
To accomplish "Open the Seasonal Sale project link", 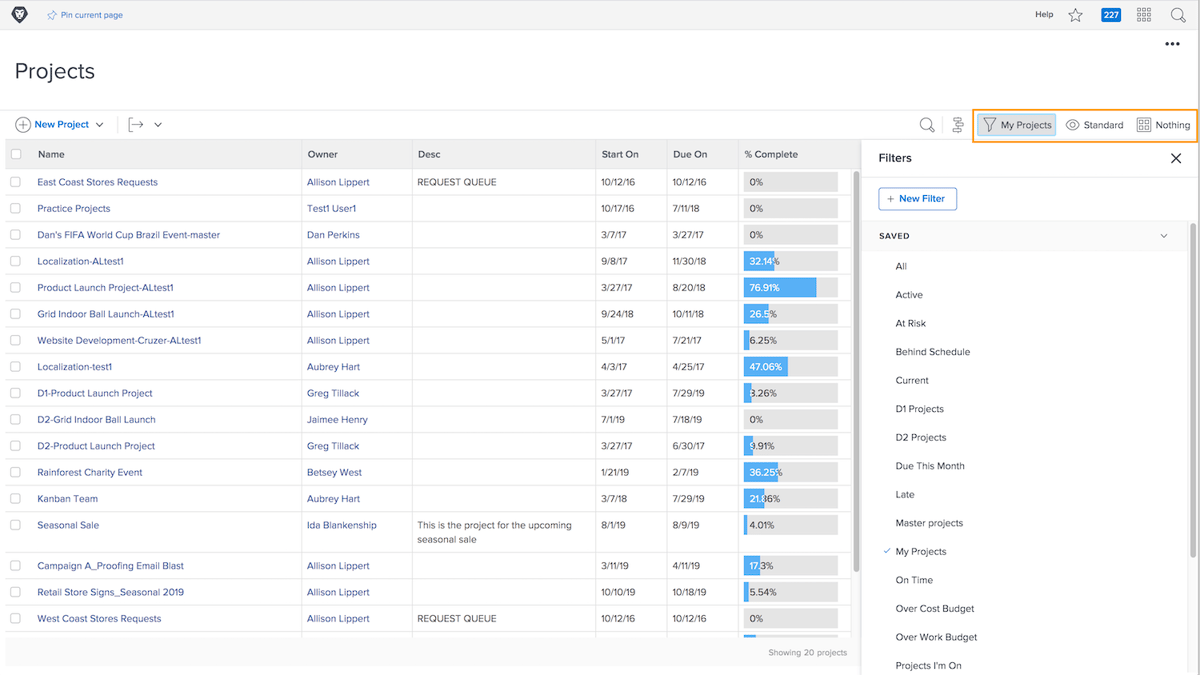I will [67, 524].
